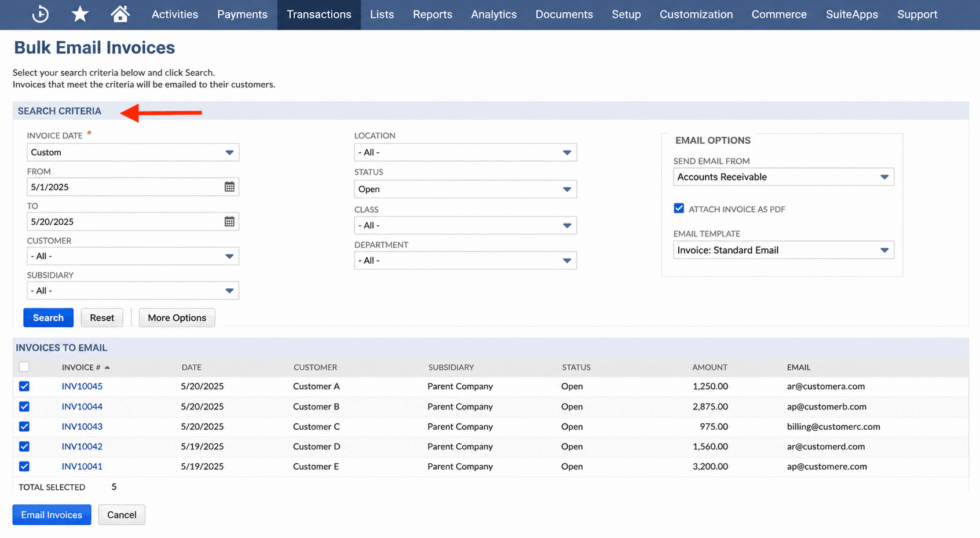
Task: Open the Reports menu
Action: click(432, 14)
